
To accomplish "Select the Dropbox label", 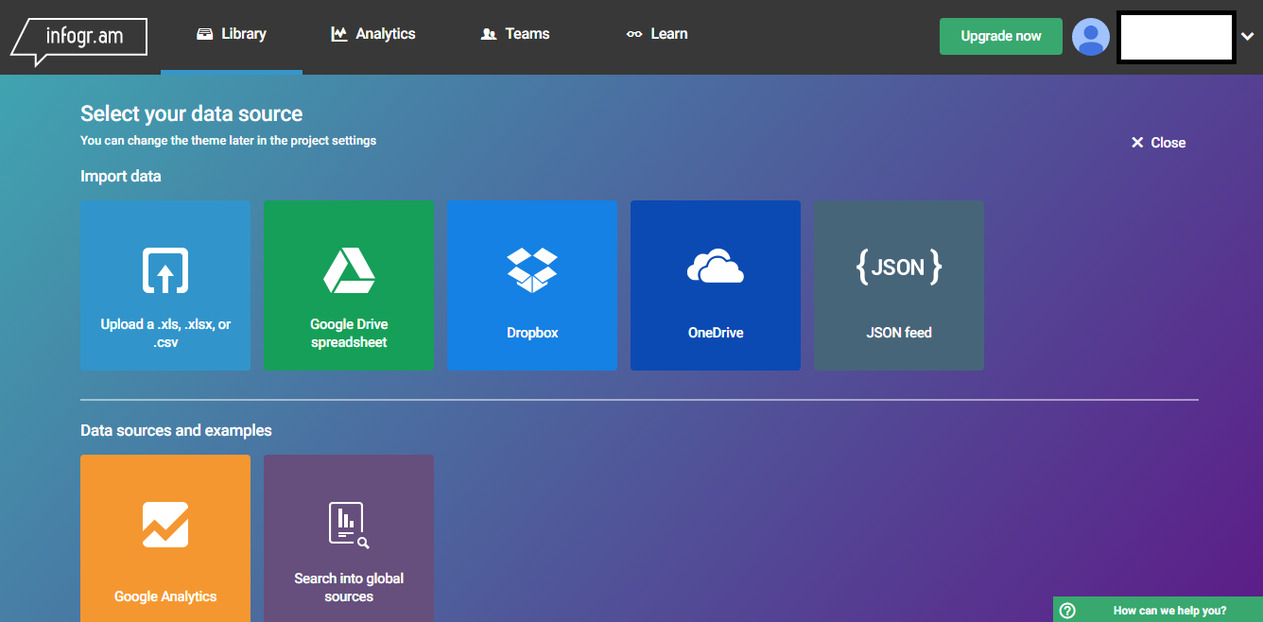I will click(x=532, y=333).
